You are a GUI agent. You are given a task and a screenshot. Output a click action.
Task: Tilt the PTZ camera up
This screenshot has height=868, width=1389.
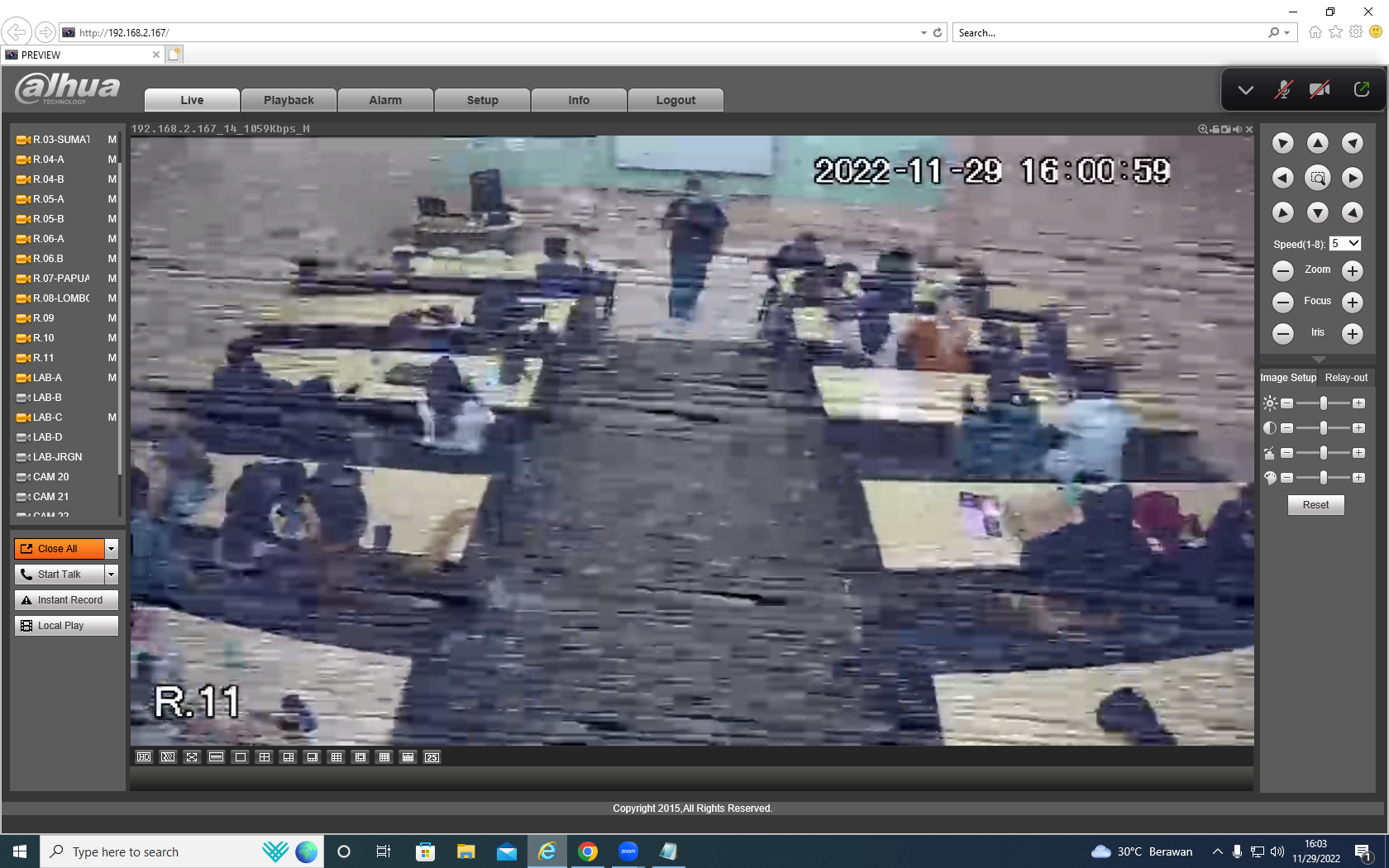[x=1317, y=143]
